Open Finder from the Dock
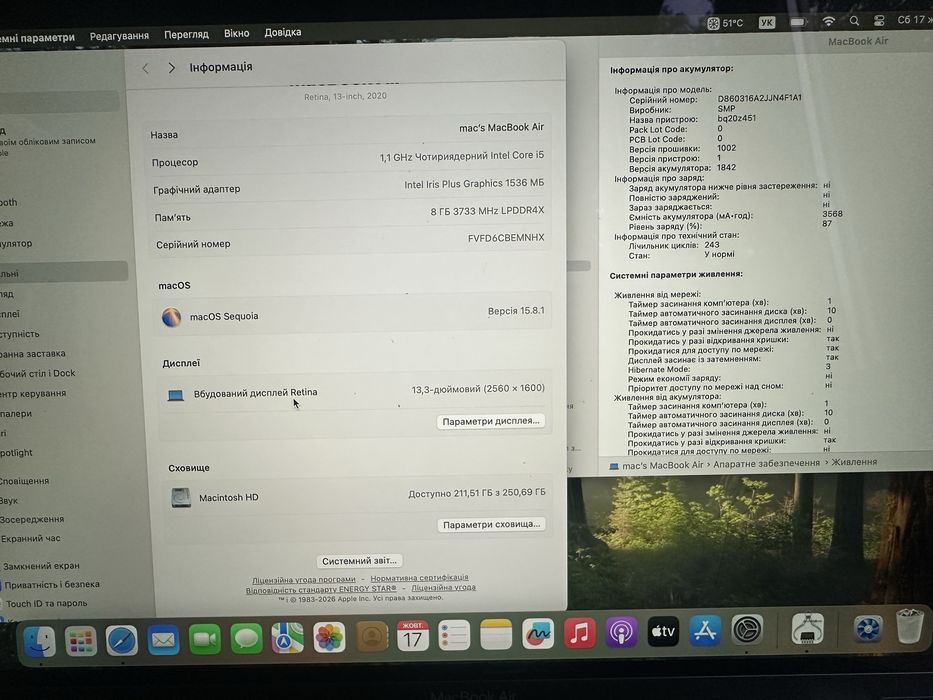 click(x=39, y=641)
